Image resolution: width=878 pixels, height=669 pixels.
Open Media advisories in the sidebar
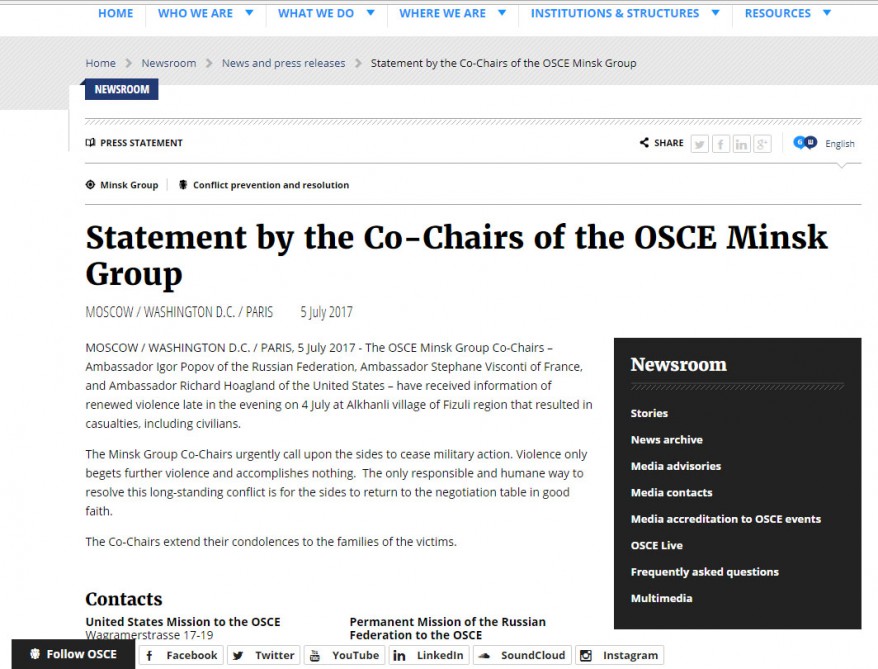click(x=676, y=466)
